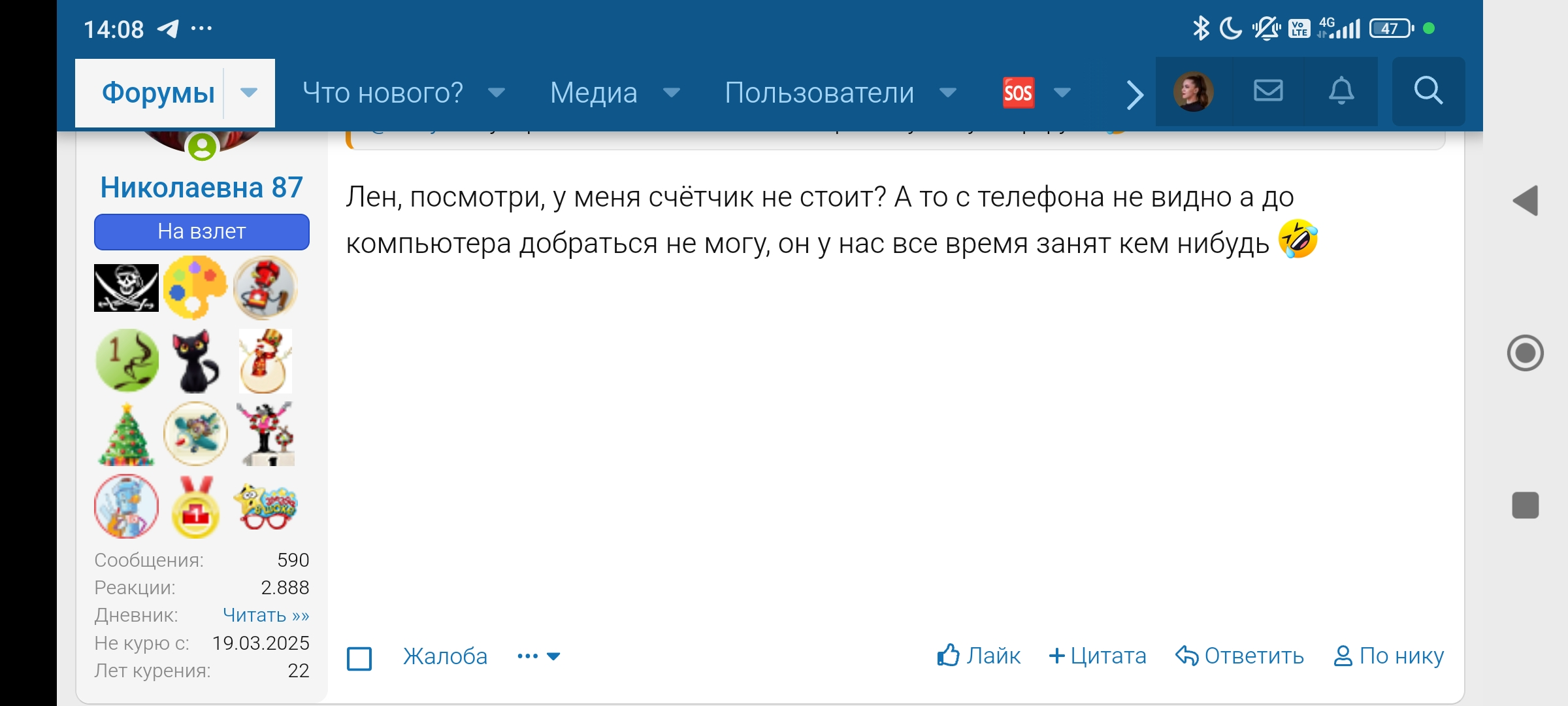Viewport: 1568px width, 706px height.
Task: Open the user avatar in the header
Action: (1193, 92)
